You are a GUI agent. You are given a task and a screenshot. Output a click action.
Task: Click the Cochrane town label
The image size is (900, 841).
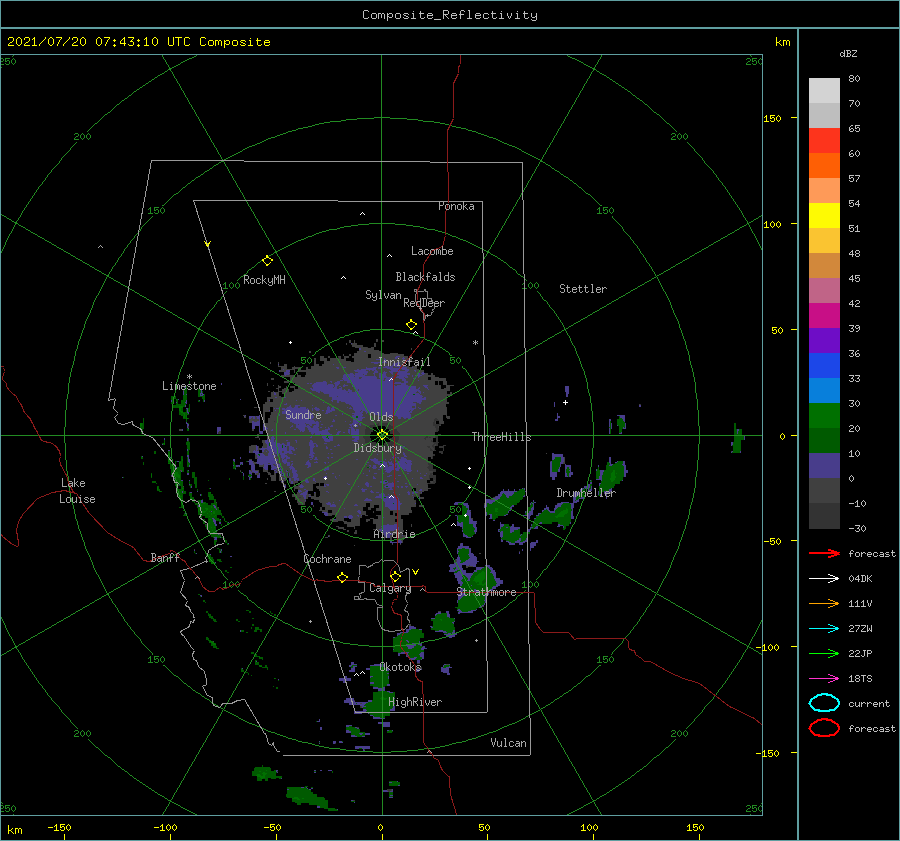click(x=327, y=559)
